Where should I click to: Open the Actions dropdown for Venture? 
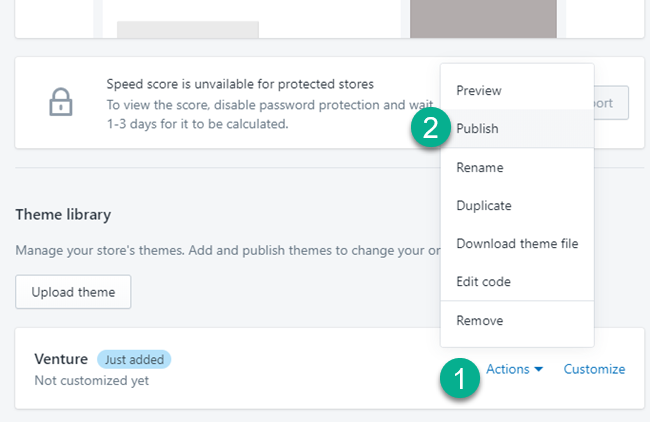click(514, 369)
